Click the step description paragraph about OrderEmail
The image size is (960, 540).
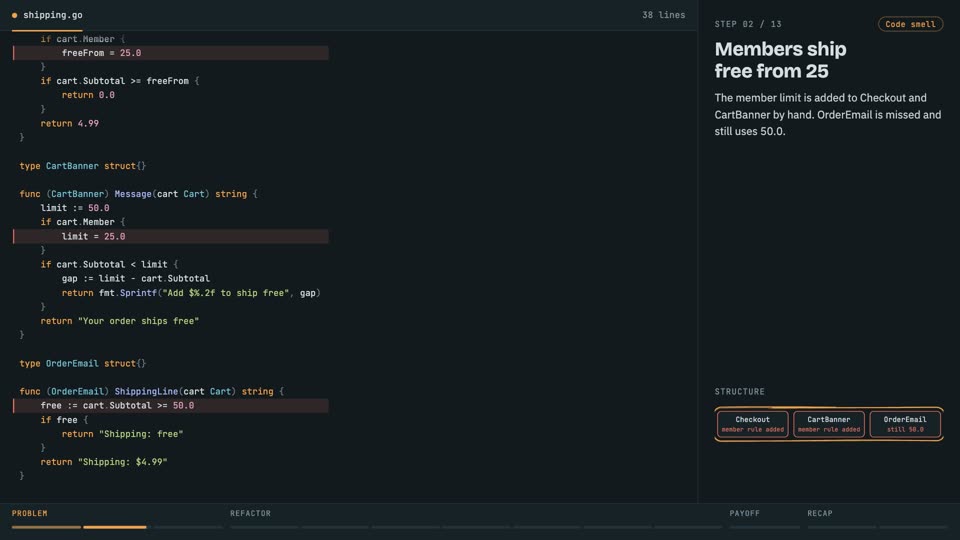coord(828,114)
